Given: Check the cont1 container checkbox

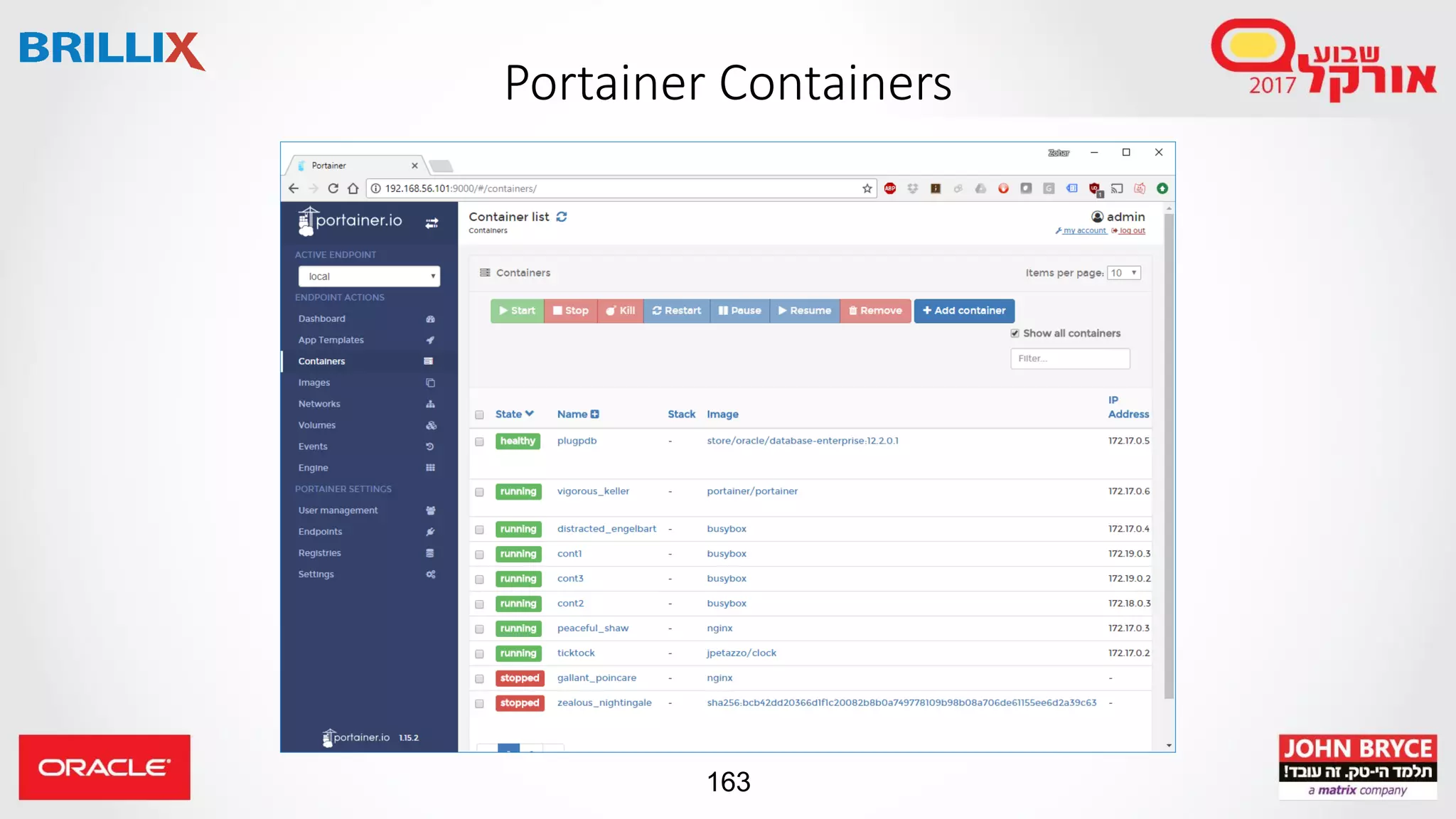Looking at the screenshot, I should pyautogui.click(x=479, y=555).
